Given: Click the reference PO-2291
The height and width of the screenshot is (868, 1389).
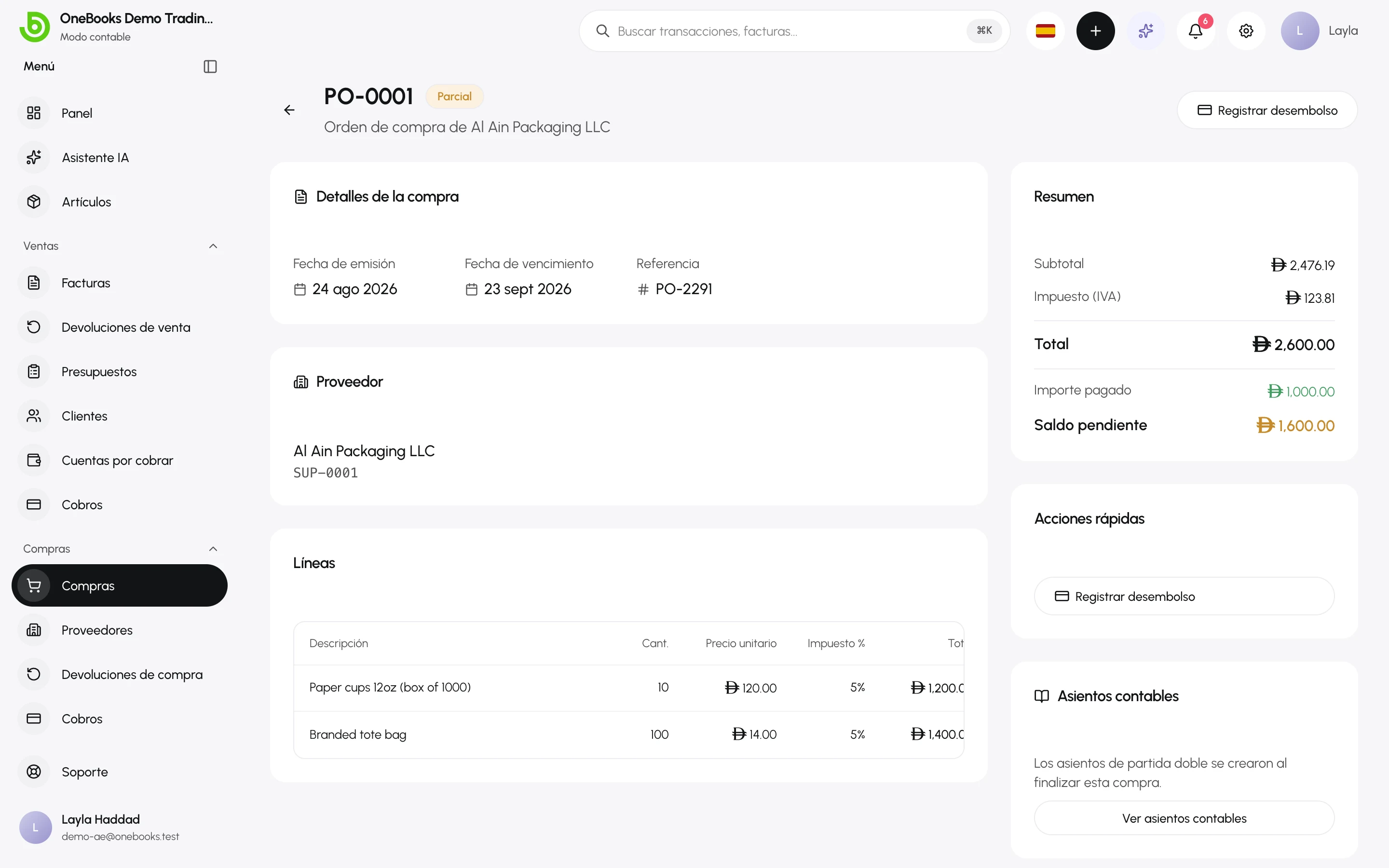Looking at the screenshot, I should coord(683,289).
